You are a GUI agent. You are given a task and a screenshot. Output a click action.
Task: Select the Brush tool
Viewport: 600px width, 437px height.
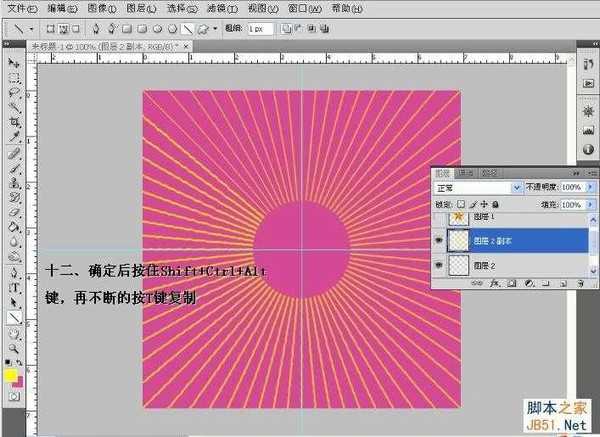(x=14, y=168)
